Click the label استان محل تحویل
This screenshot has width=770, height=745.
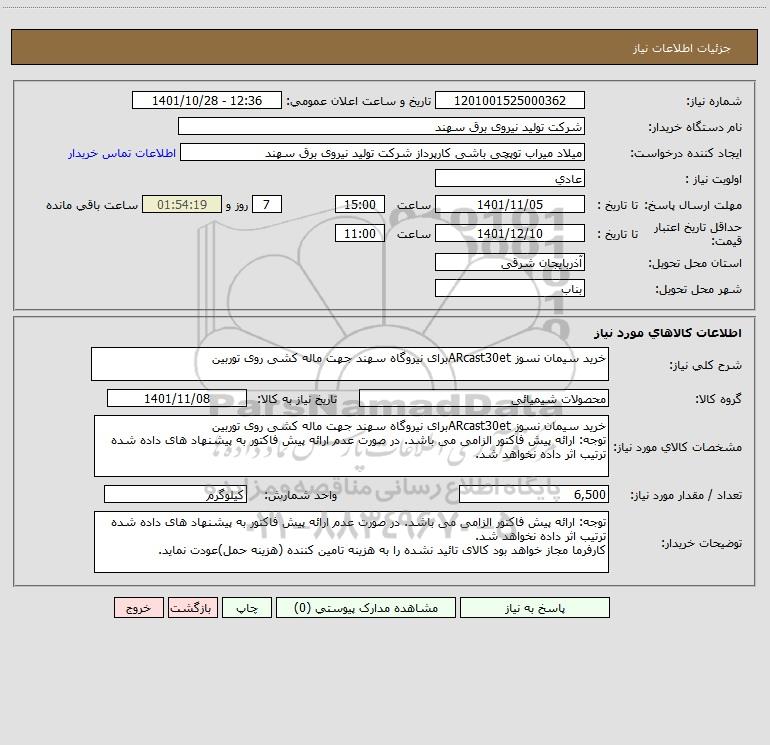695,263
